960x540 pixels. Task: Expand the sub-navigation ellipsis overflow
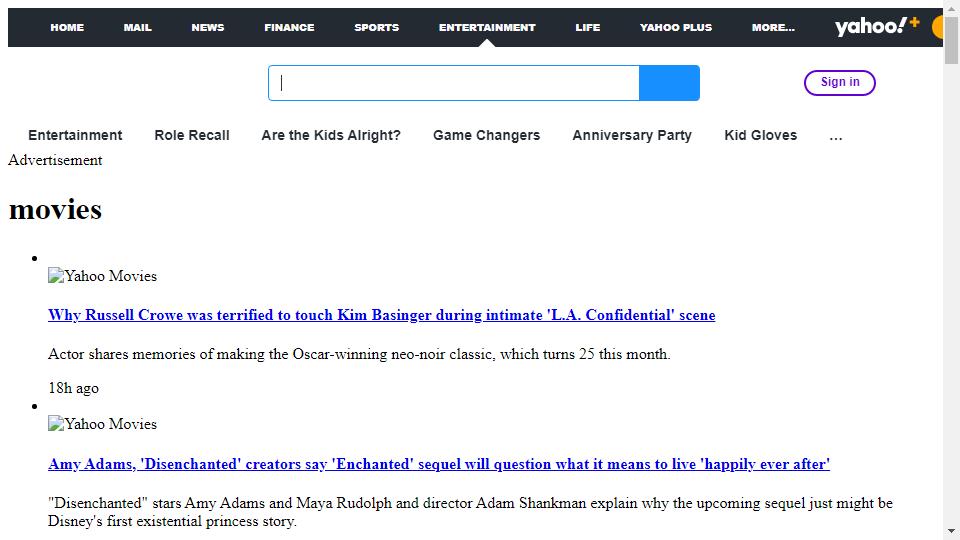click(836, 136)
